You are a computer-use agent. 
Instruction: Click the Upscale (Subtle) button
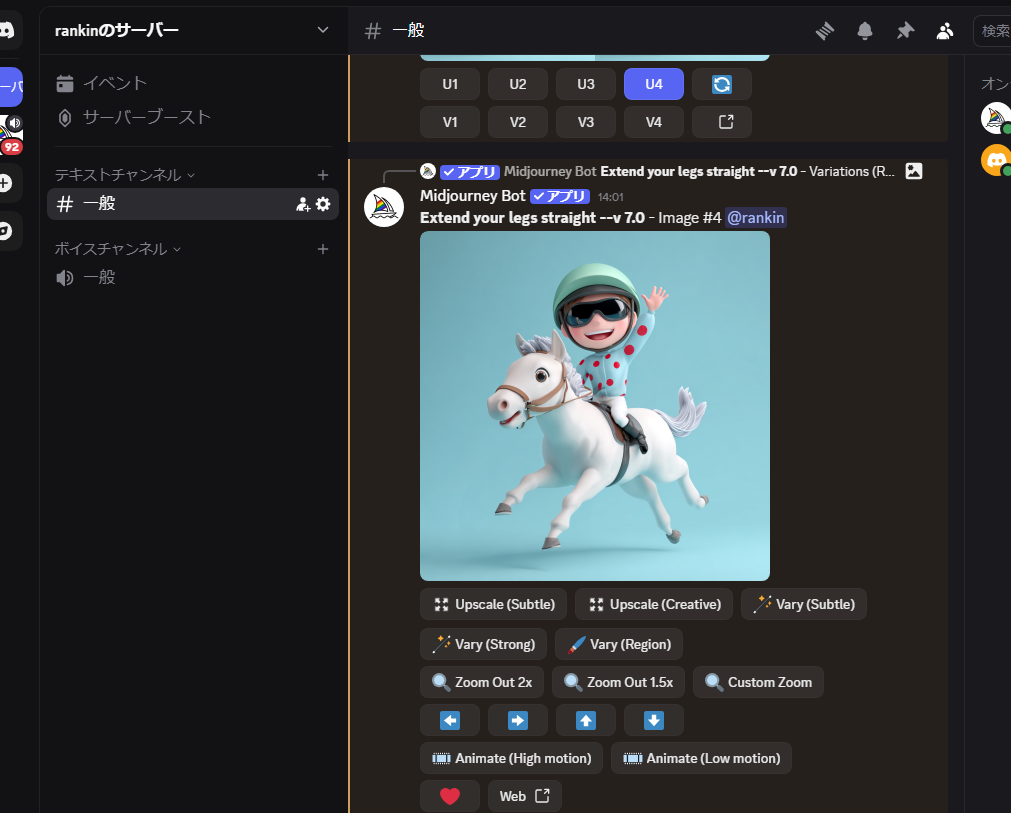[494, 604]
